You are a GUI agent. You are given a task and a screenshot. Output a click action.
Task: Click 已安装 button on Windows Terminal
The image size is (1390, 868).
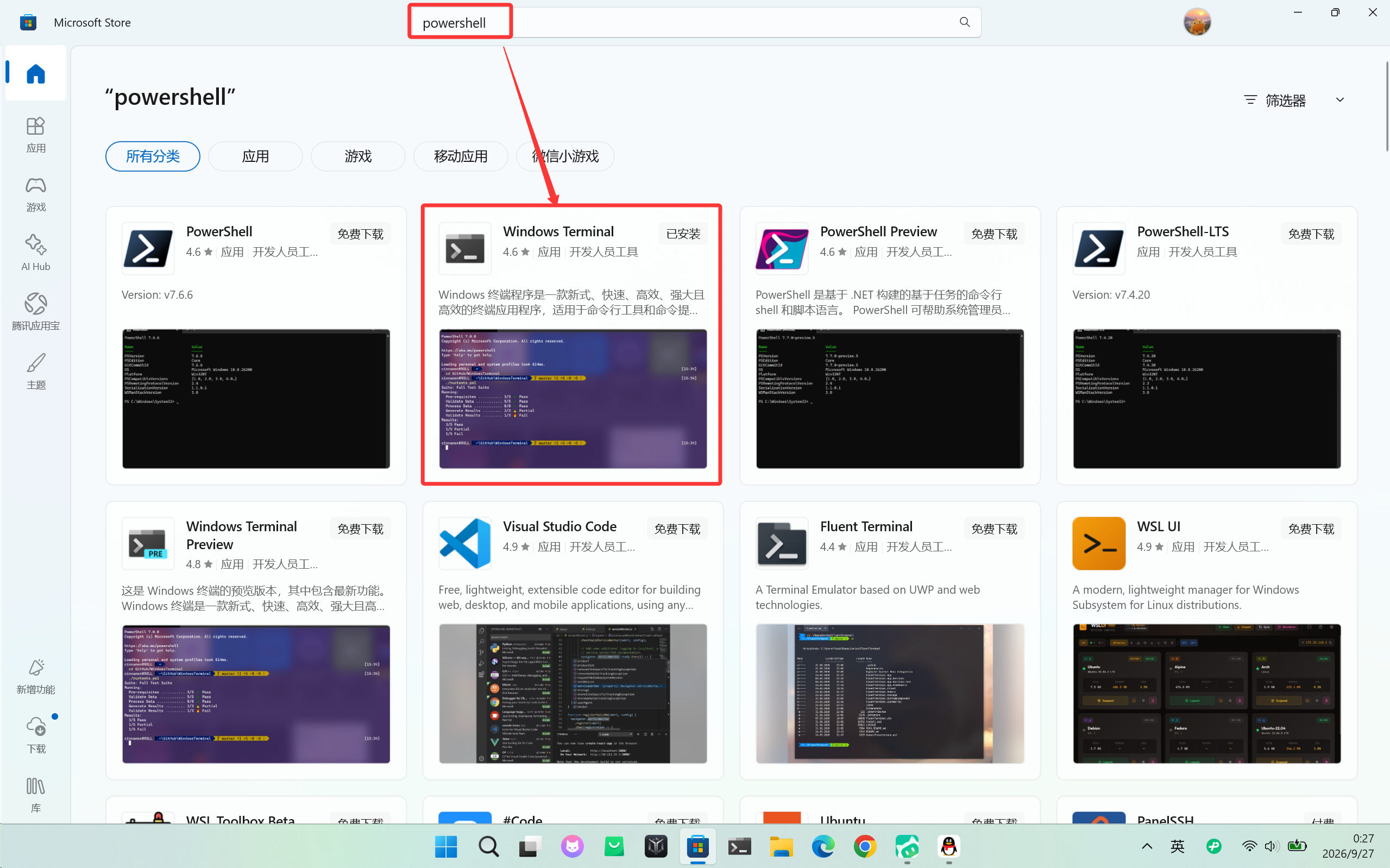[683, 234]
